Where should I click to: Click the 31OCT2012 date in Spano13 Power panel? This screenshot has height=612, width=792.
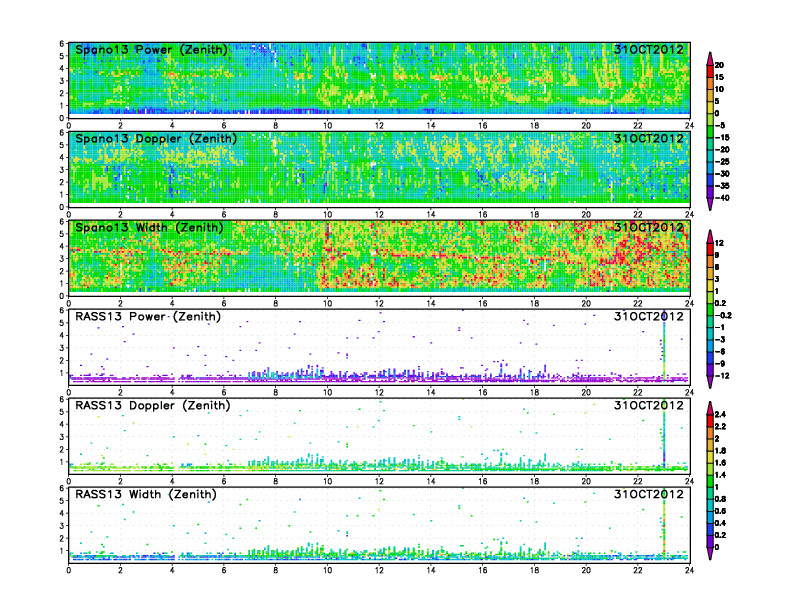pyautogui.click(x=649, y=50)
